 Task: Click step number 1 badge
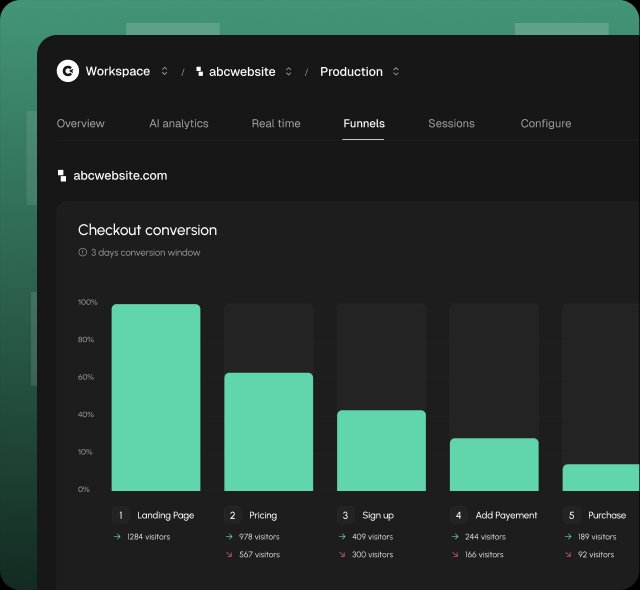[120, 515]
